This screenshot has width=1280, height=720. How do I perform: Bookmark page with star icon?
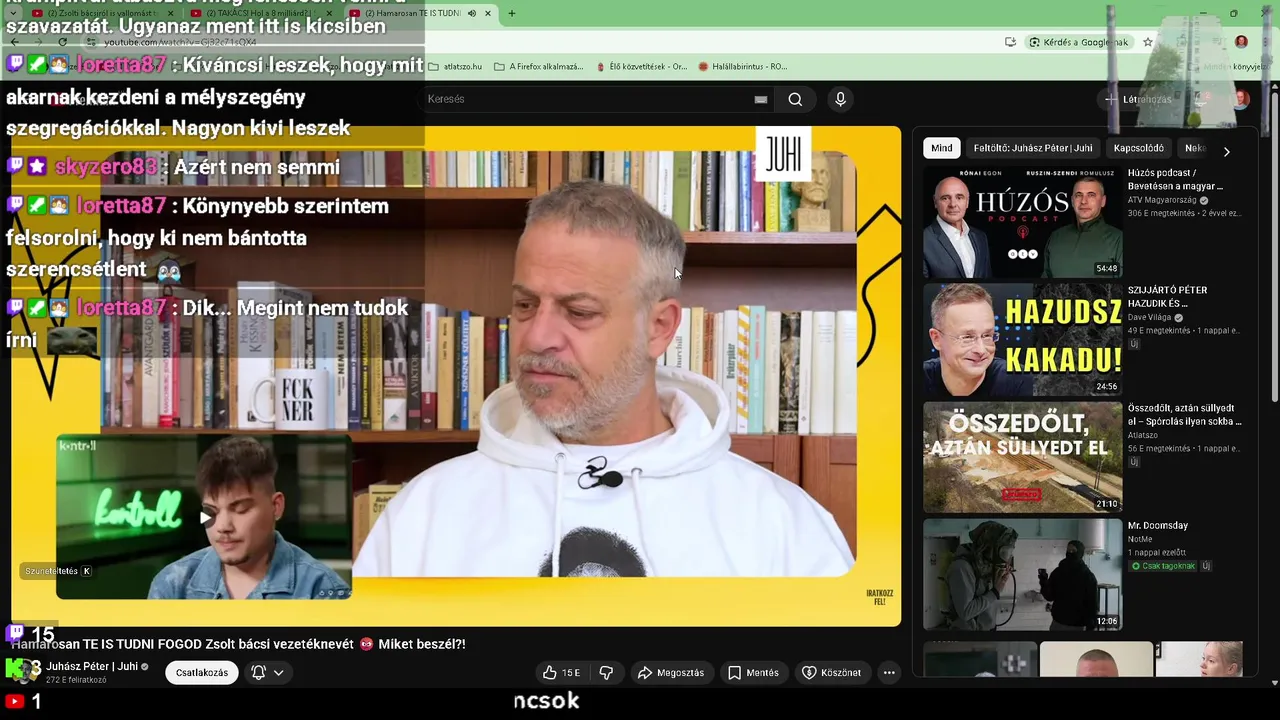(1148, 42)
